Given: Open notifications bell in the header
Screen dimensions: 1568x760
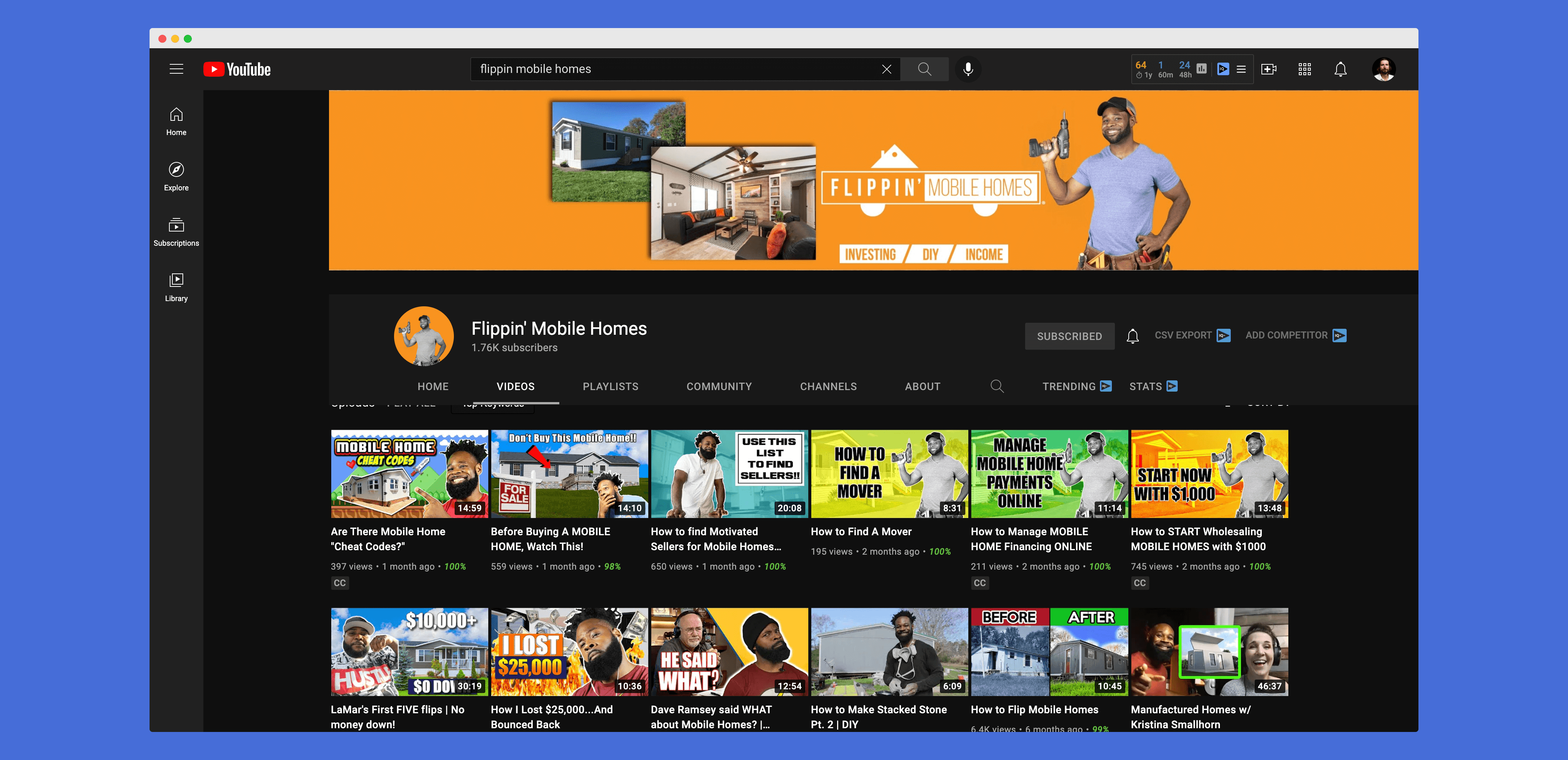Looking at the screenshot, I should 1340,69.
